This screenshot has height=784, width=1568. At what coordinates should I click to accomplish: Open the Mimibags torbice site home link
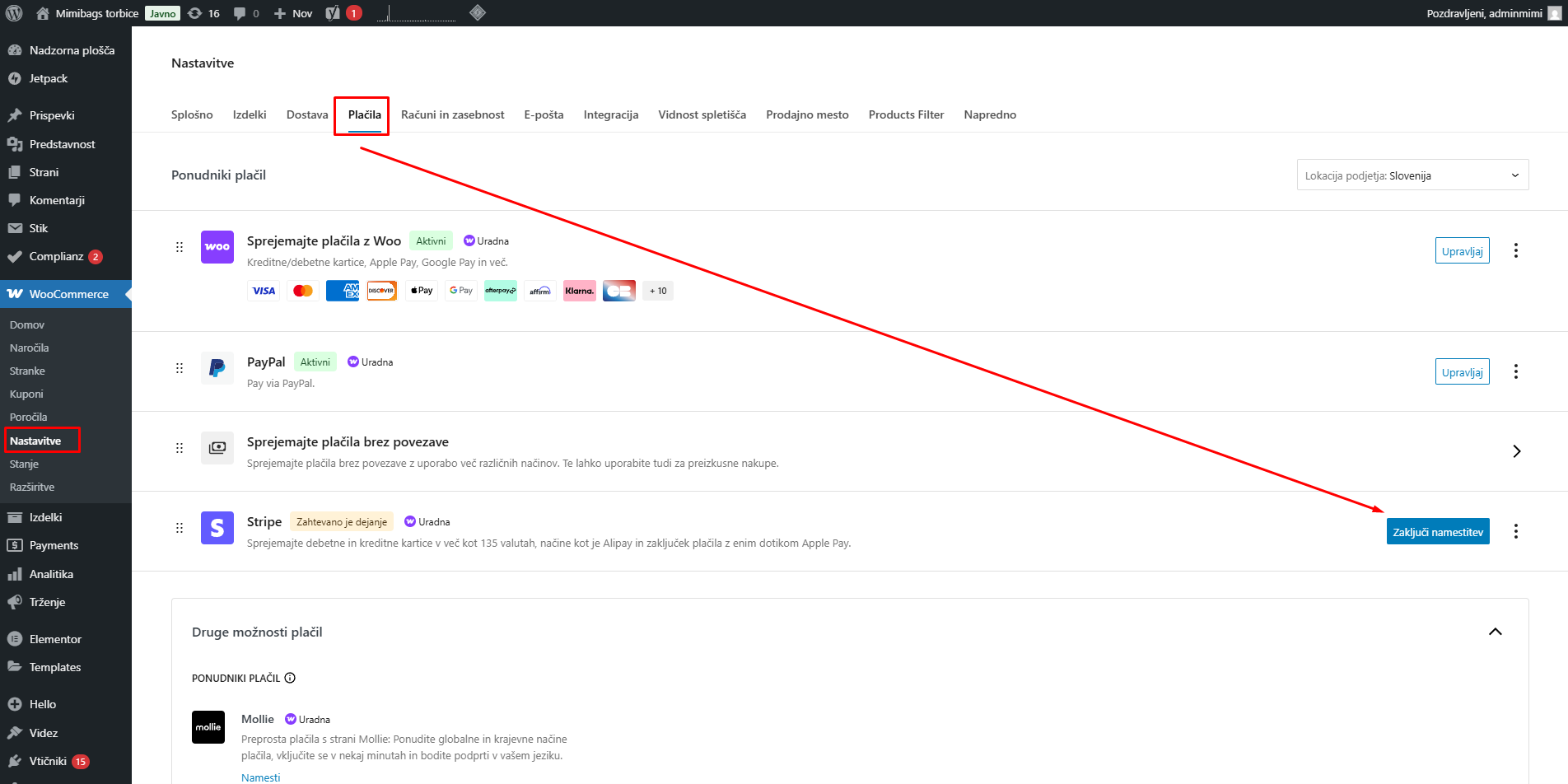[88, 13]
